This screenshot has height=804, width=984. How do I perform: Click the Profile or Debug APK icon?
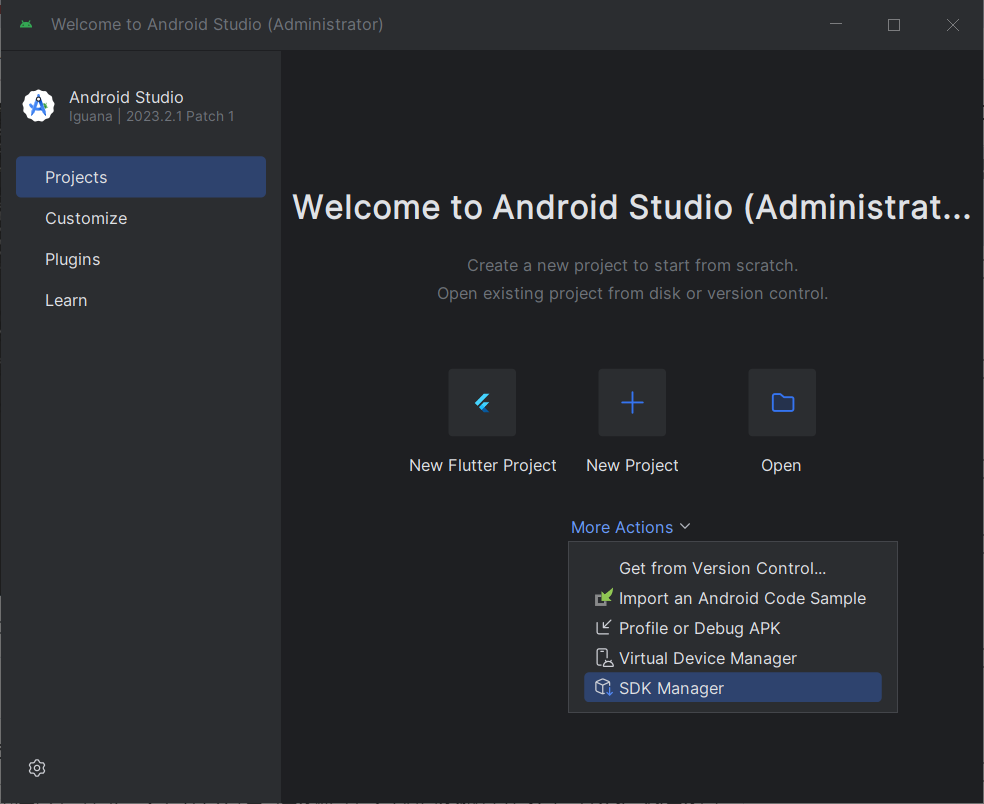pyautogui.click(x=603, y=628)
